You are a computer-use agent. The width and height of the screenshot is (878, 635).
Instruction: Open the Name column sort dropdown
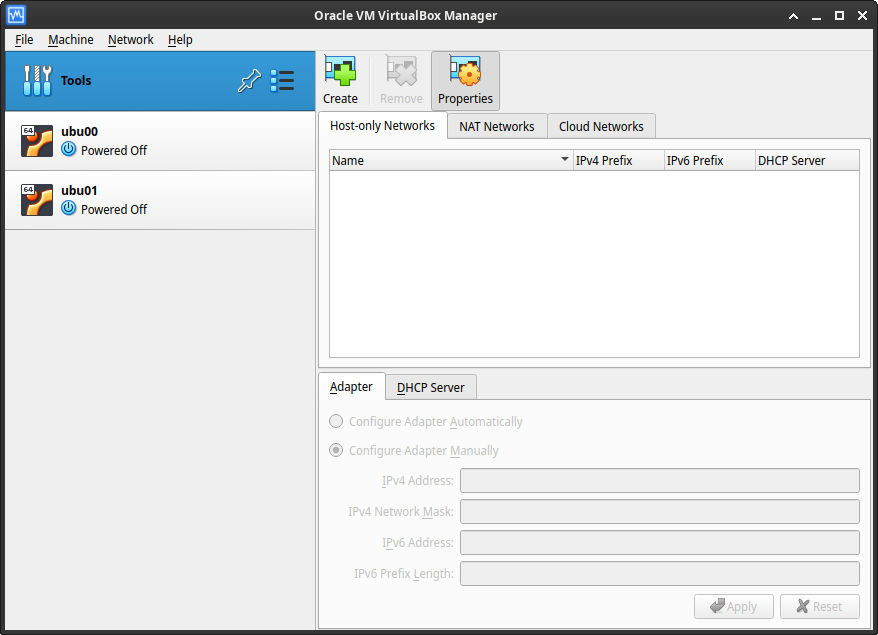(563, 160)
